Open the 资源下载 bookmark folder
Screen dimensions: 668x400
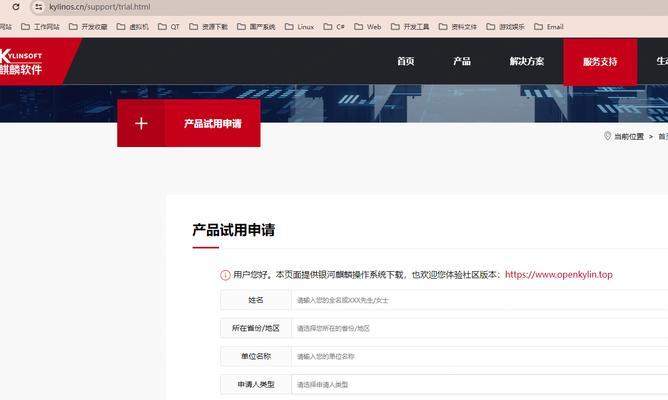coord(208,27)
